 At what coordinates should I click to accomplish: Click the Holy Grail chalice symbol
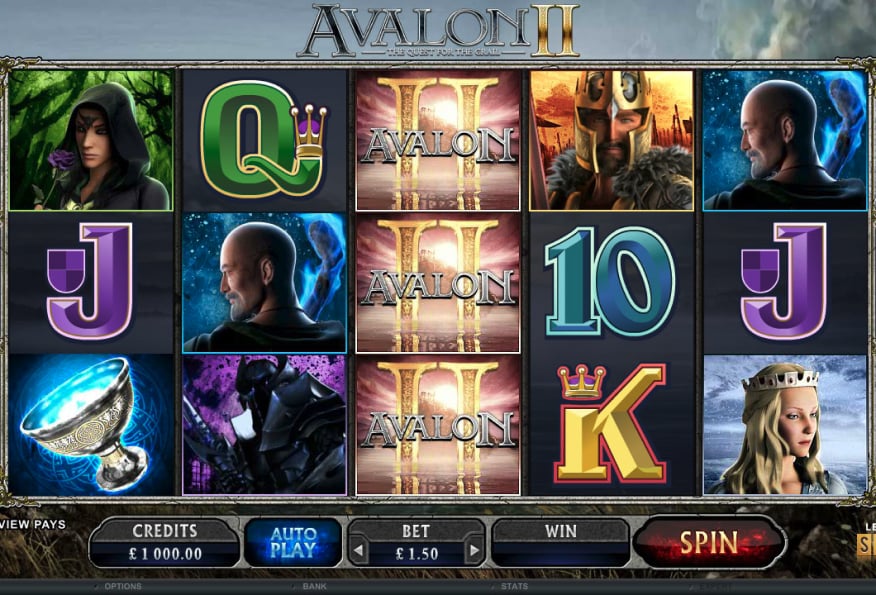point(91,425)
